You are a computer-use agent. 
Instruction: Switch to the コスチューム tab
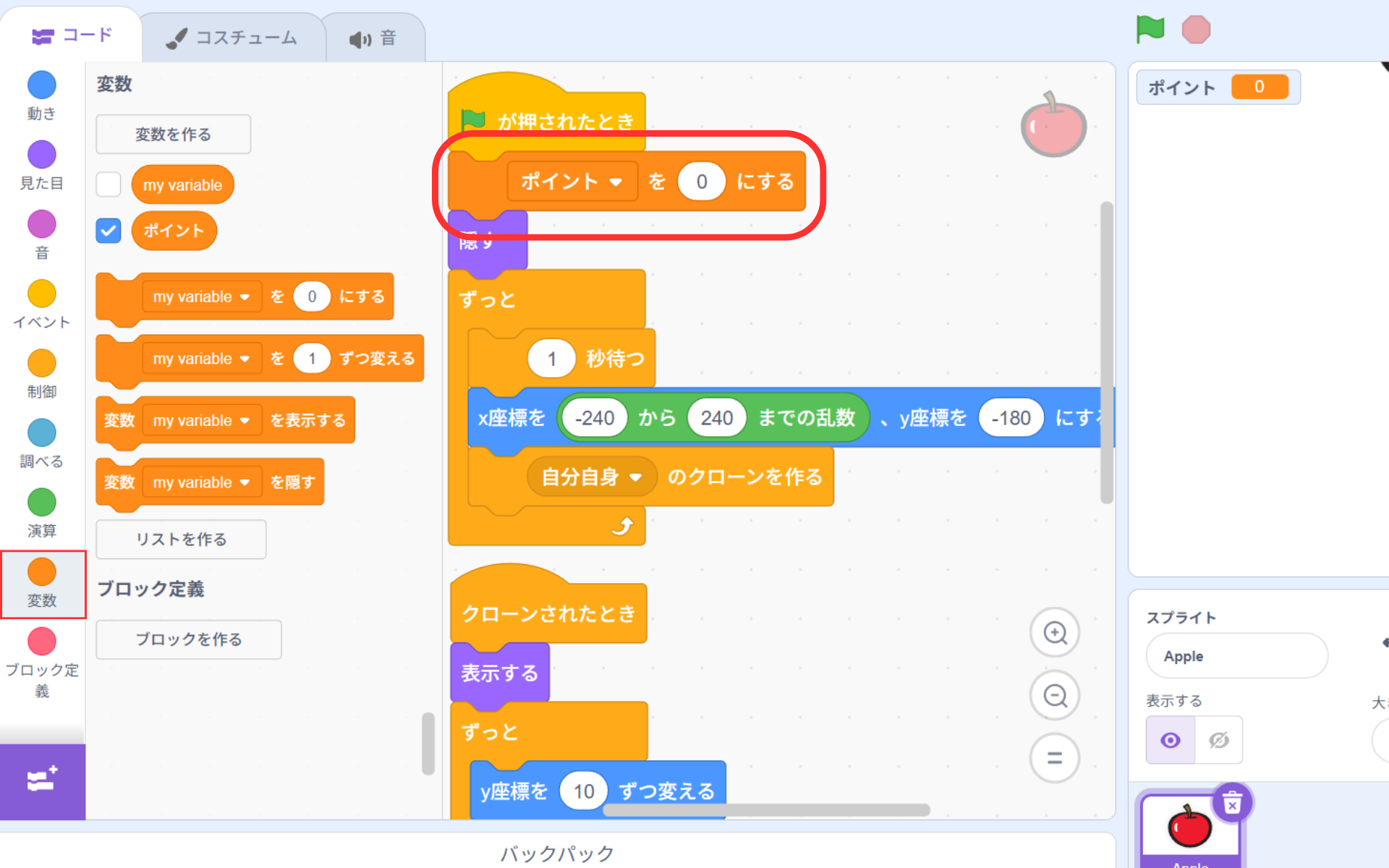click(233, 38)
